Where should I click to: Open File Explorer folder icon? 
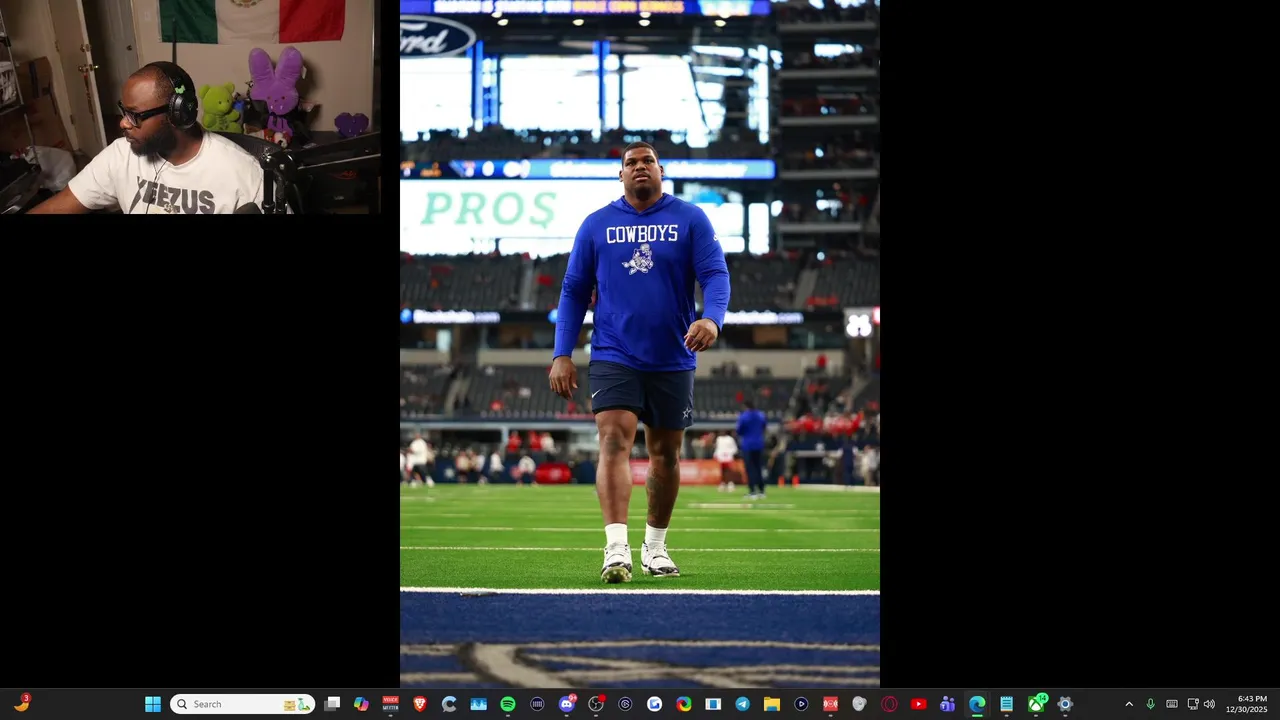[x=772, y=704]
